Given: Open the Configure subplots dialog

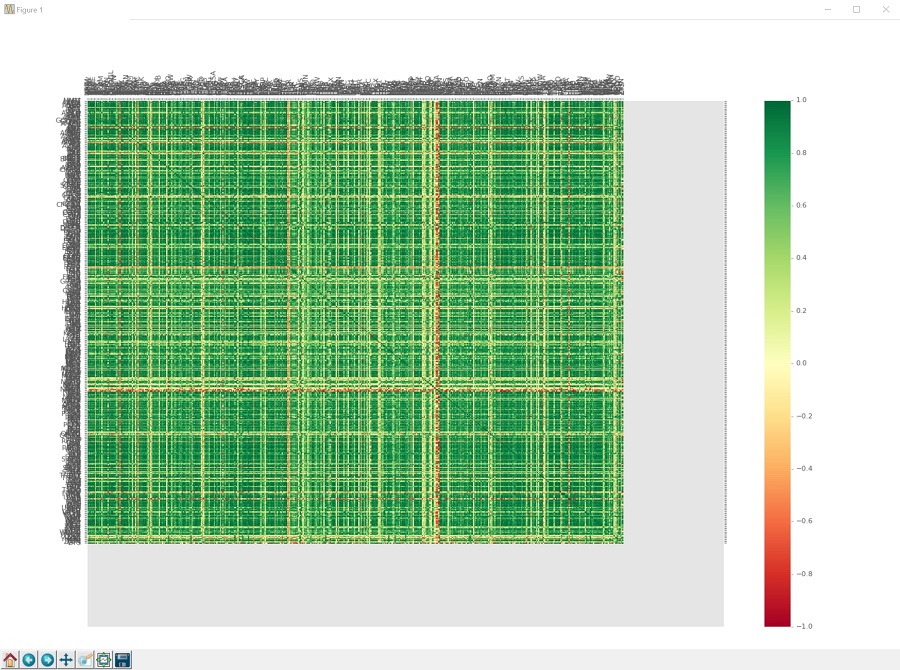Looking at the screenshot, I should pos(103,659).
